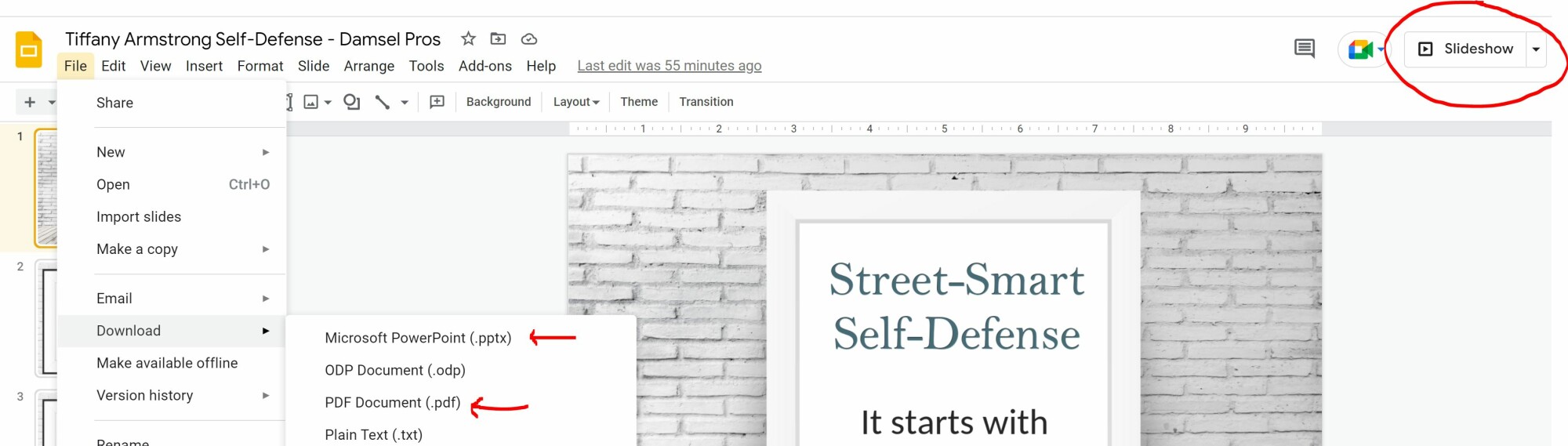The width and height of the screenshot is (1568, 446).
Task: Click the Background toolbar button
Action: pyautogui.click(x=499, y=102)
